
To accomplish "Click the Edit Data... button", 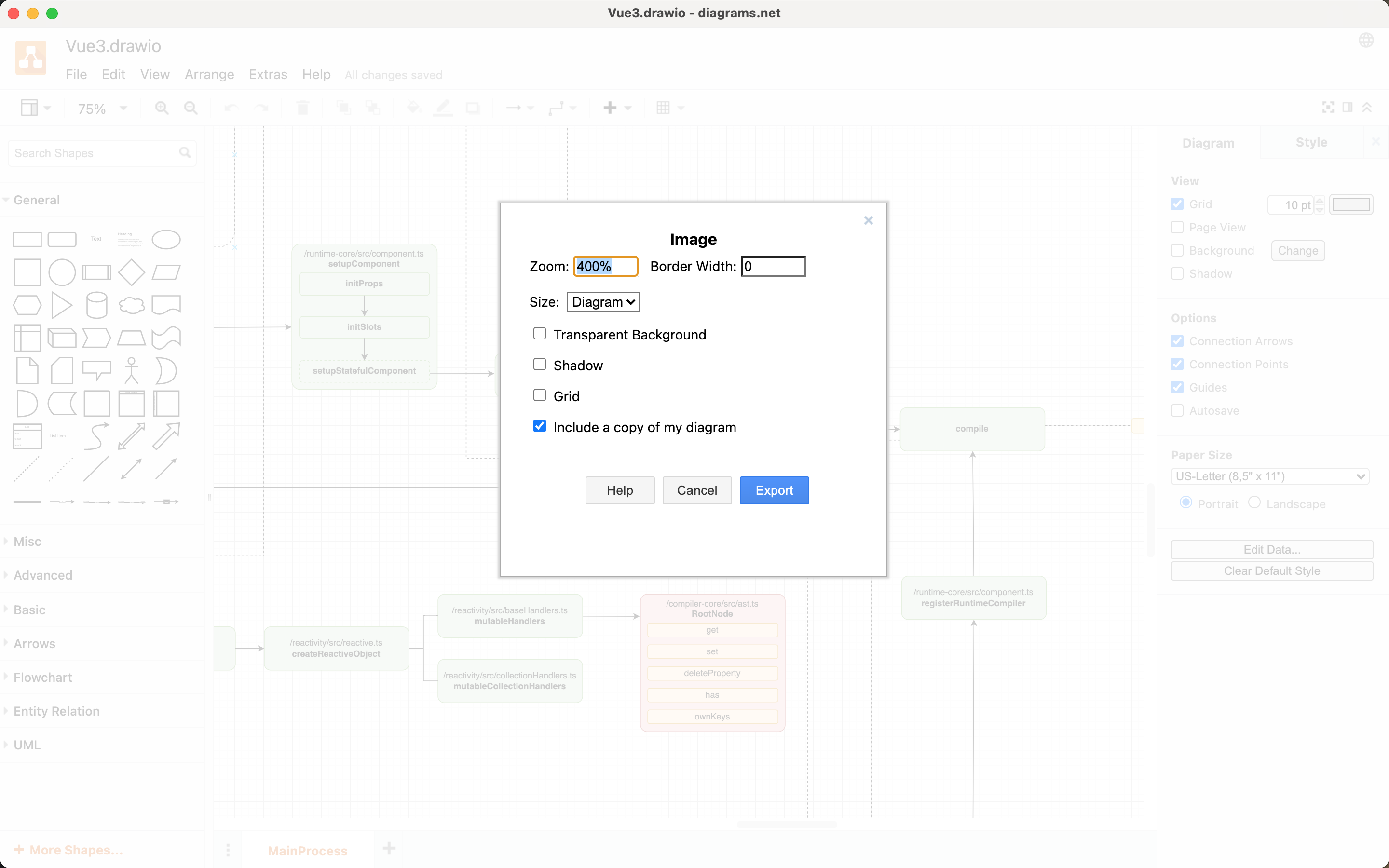I will (x=1272, y=549).
